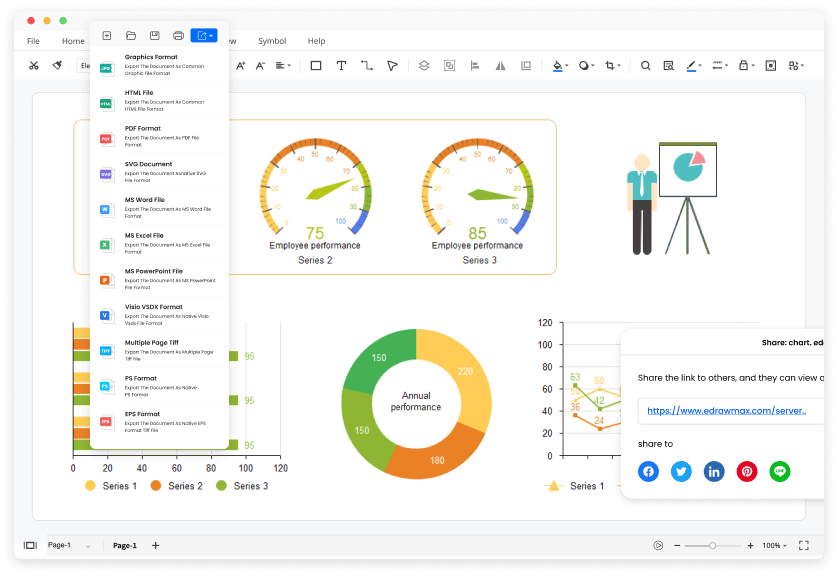
Task: Click the Cut scissors icon
Action: pyautogui.click(x=34, y=65)
